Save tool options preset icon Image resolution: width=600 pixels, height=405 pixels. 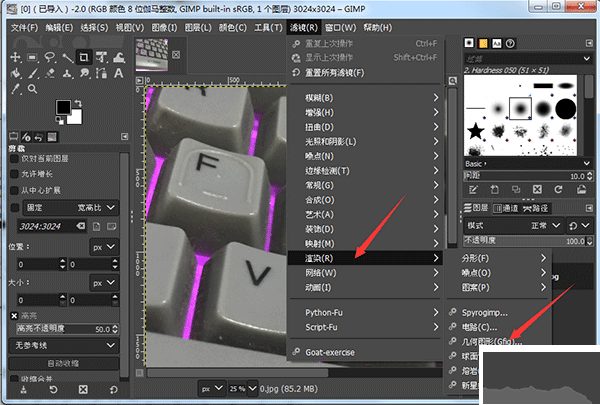point(24,390)
